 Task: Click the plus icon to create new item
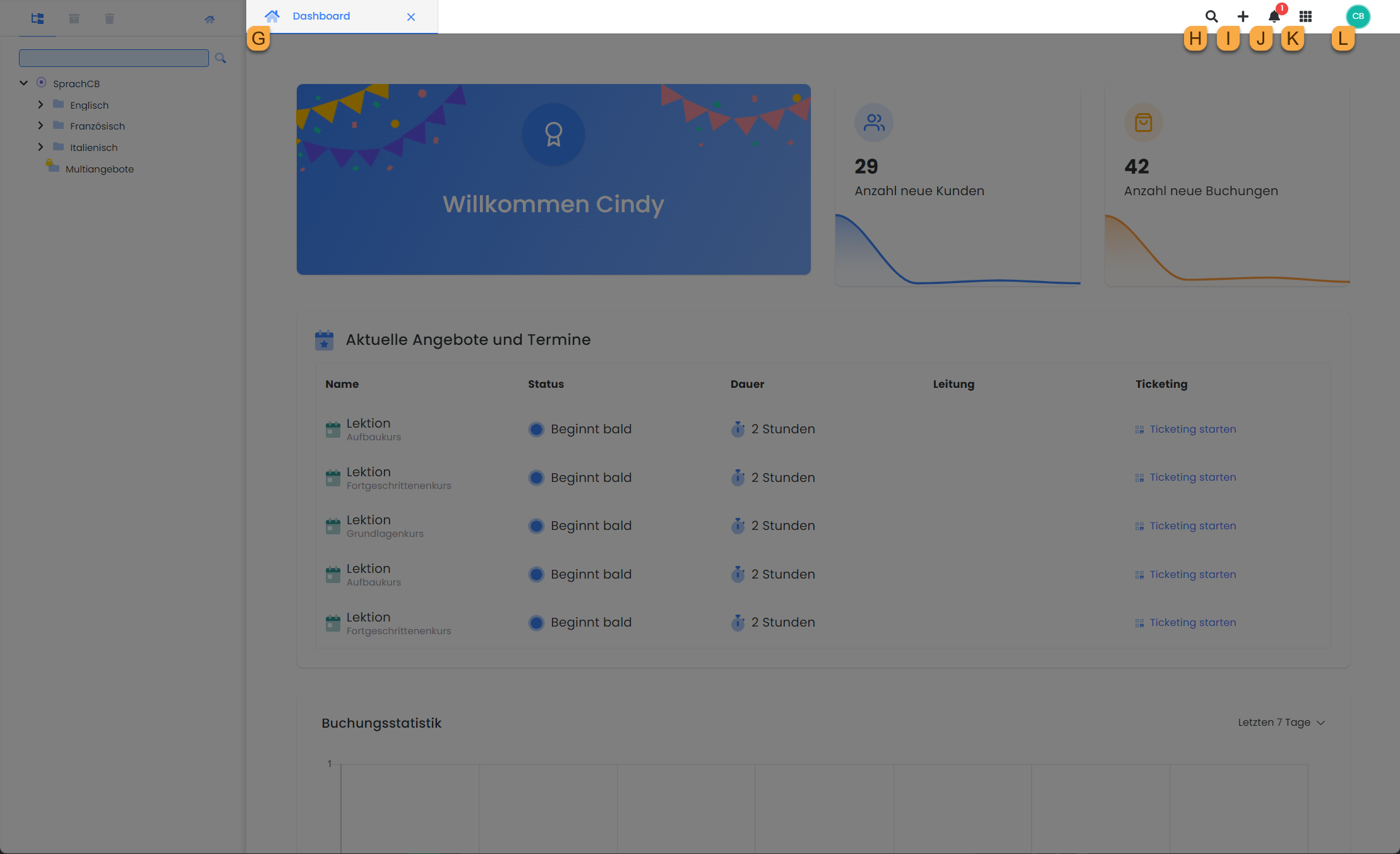pyautogui.click(x=1243, y=16)
